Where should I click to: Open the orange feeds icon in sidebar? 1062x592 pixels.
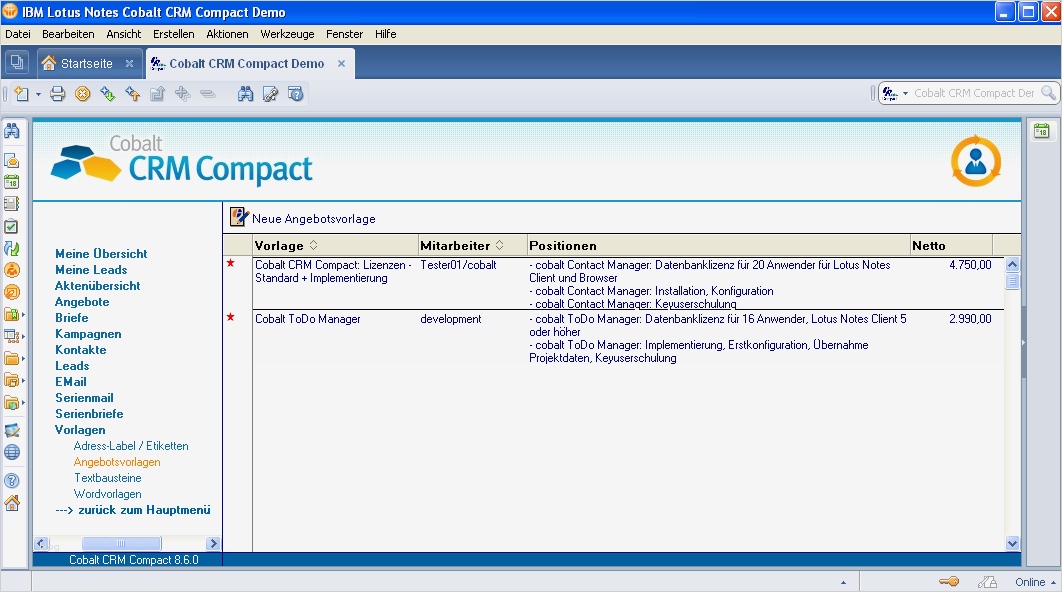point(12,292)
